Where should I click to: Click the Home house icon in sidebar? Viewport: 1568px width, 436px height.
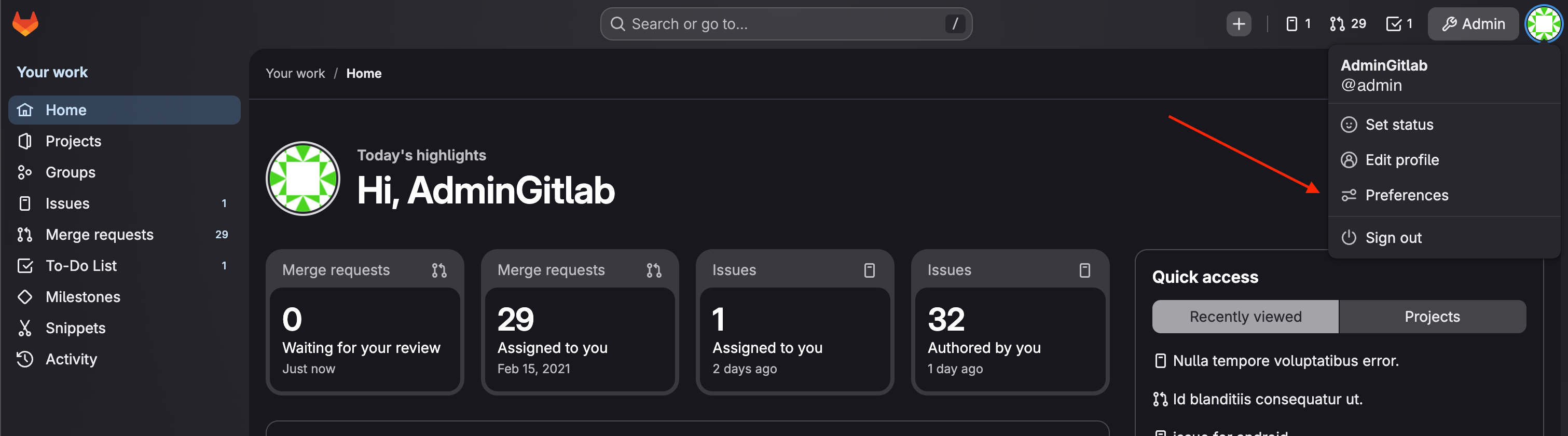click(x=25, y=110)
